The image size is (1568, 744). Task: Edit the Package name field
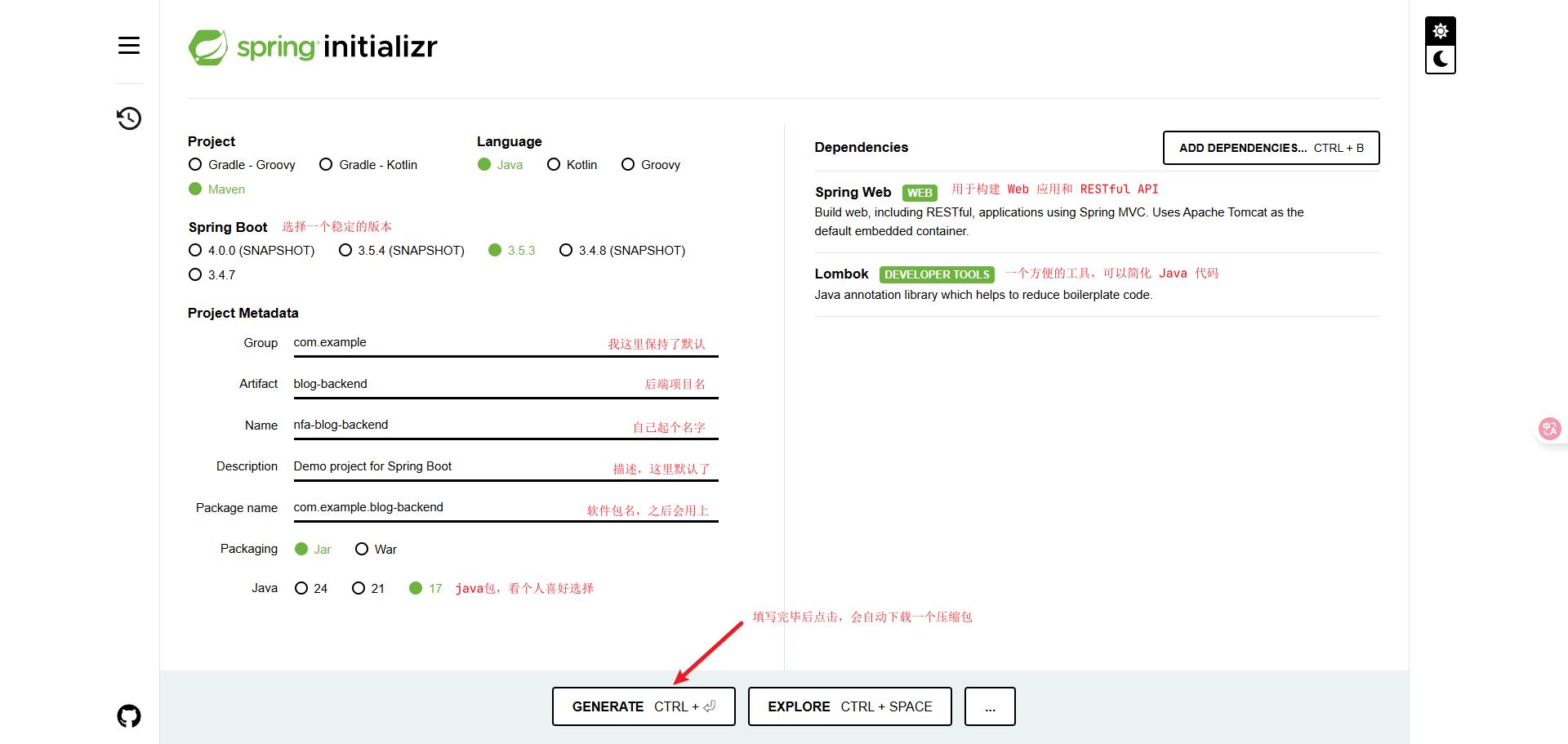coord(506,508)
